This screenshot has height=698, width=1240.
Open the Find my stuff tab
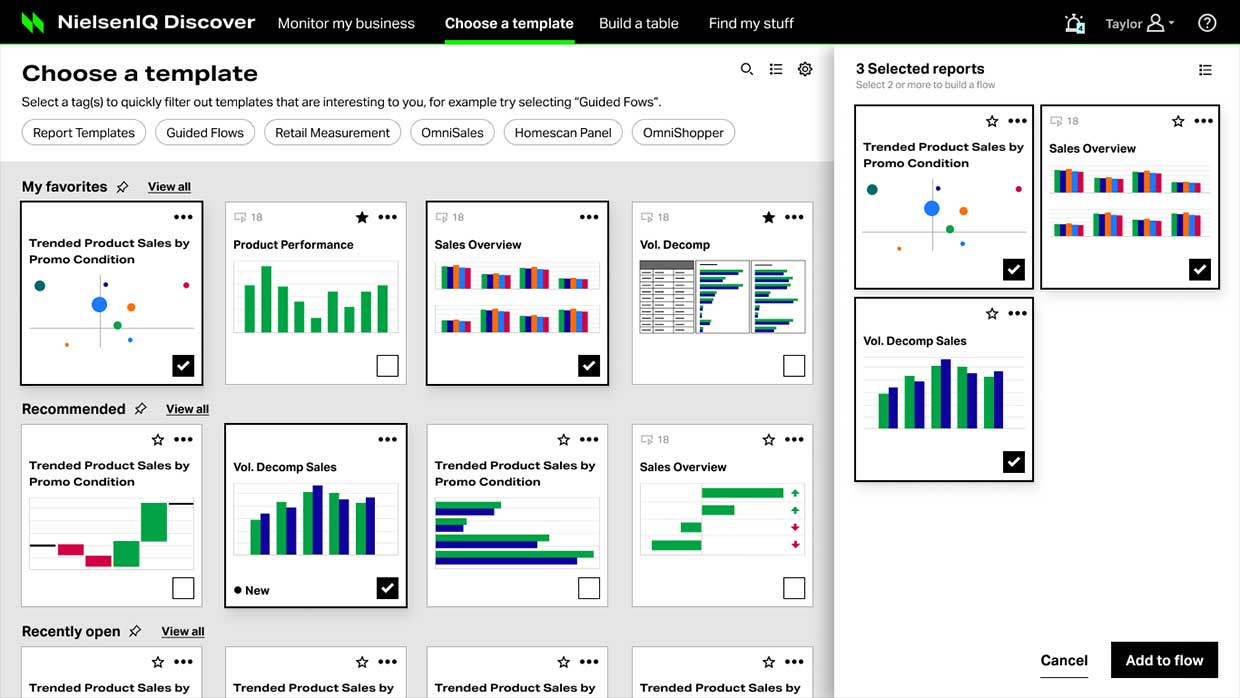tap(751, 23)
